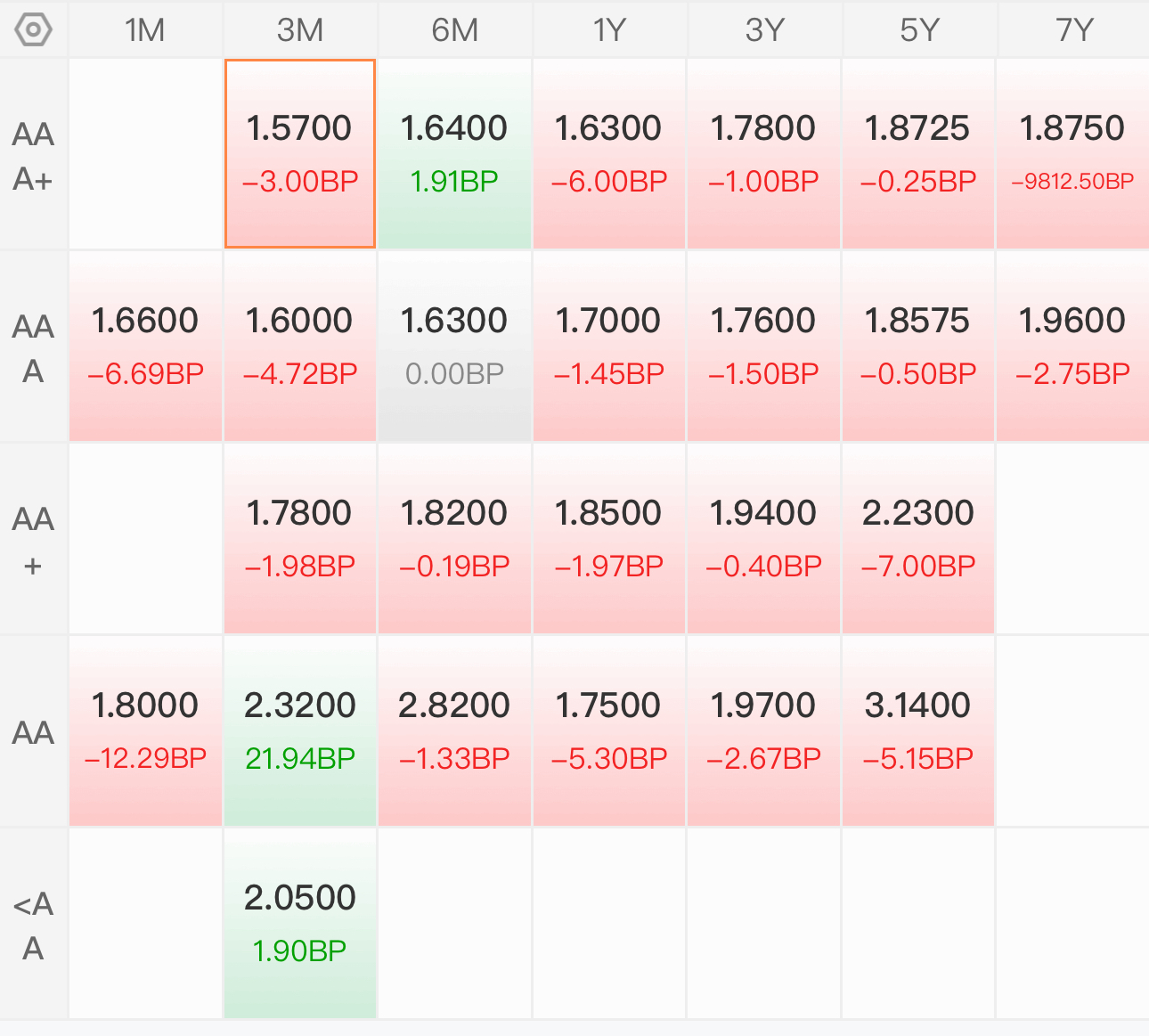Image resolution: width=1149 pixels, height=1036 pixels.
Task: Click AA 3M cell with 21.94BP
Action: (300, 731)
